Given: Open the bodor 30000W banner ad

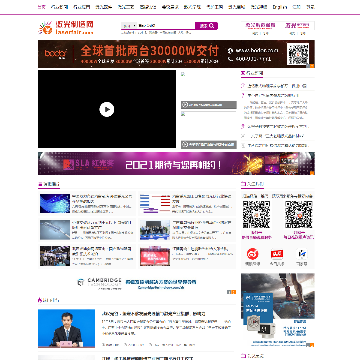Looking at the screenshot, I should point(176,54).
